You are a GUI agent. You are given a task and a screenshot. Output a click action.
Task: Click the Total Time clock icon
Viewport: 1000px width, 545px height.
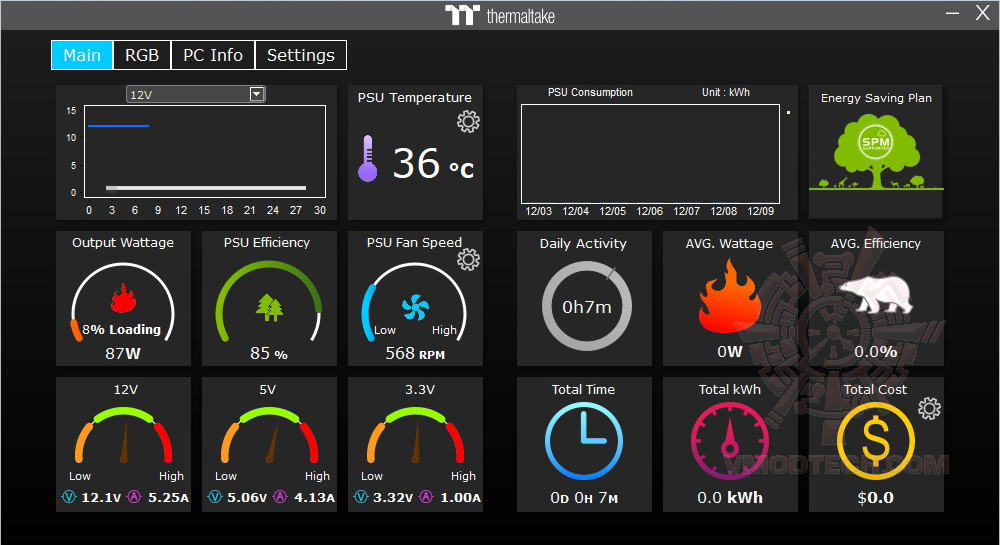(x=584, y=441)
